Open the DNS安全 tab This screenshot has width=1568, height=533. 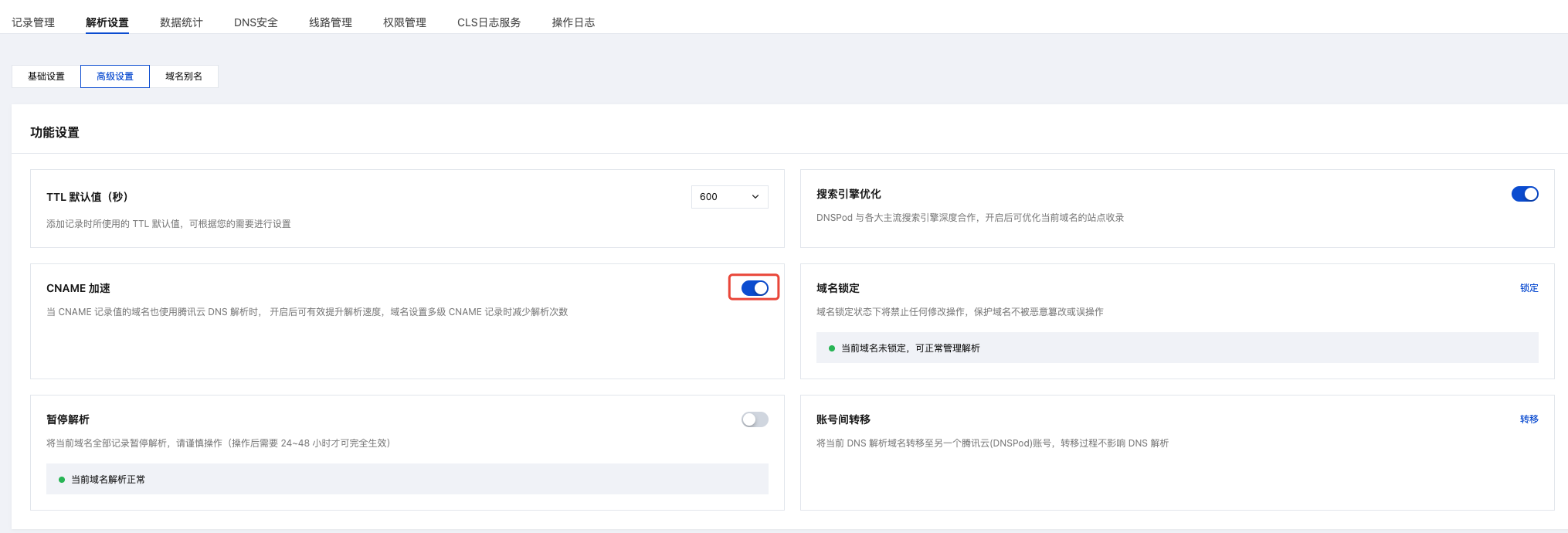pyautogui.click(x=256, y=22)
